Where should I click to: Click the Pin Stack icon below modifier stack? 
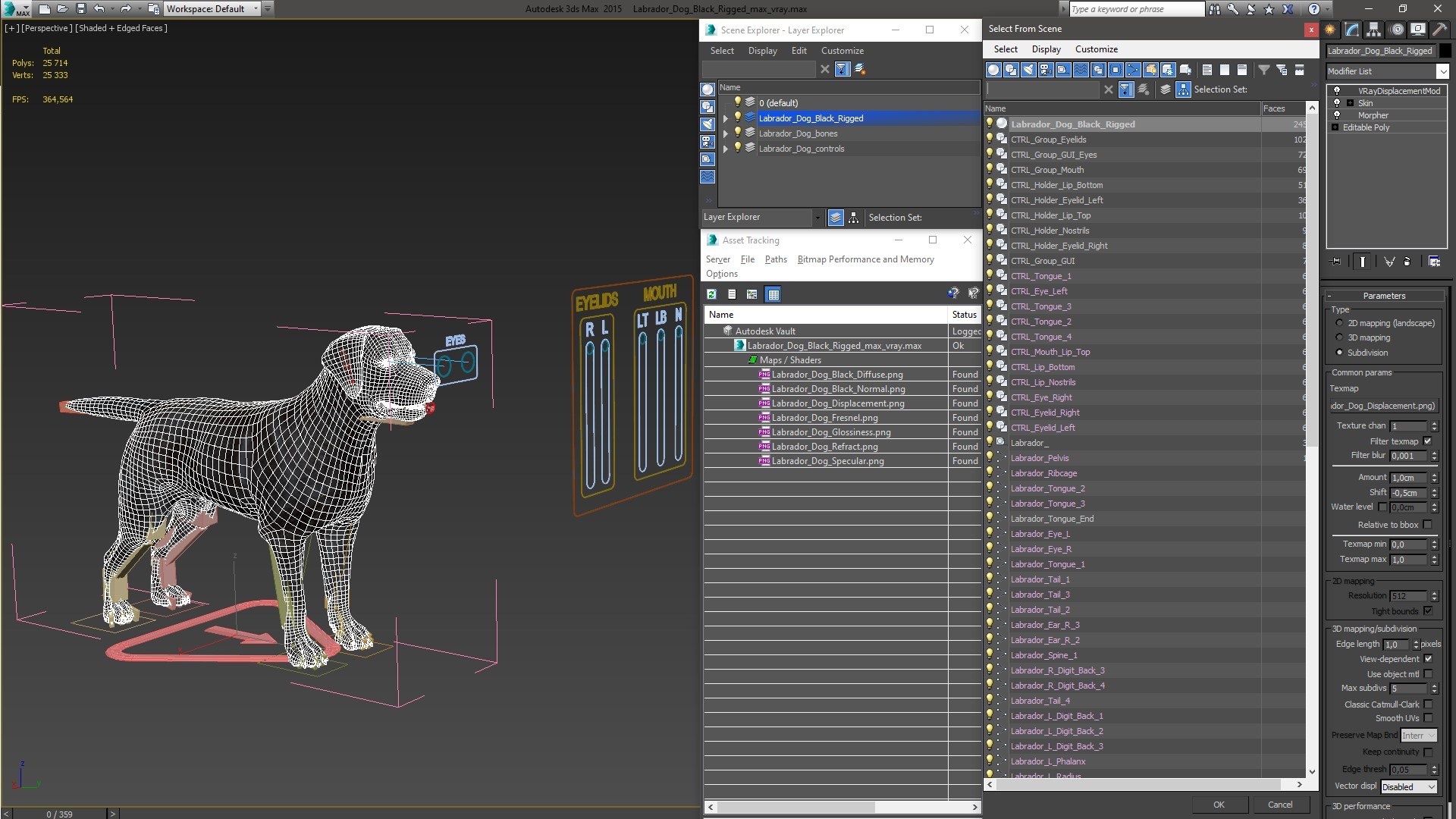tap(1336, 262)
